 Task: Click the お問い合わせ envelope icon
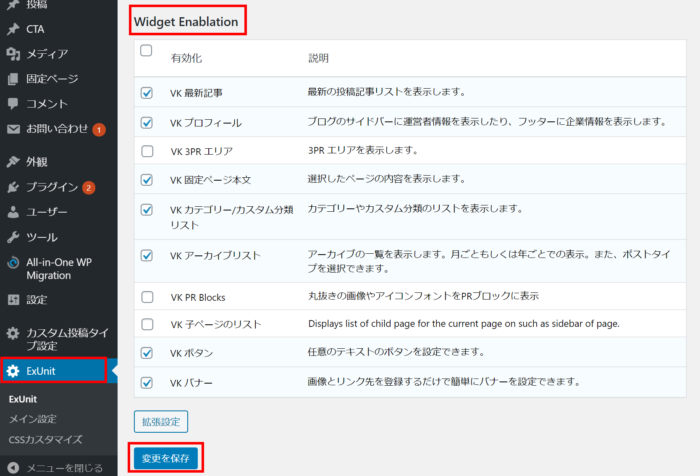[13, 129]
